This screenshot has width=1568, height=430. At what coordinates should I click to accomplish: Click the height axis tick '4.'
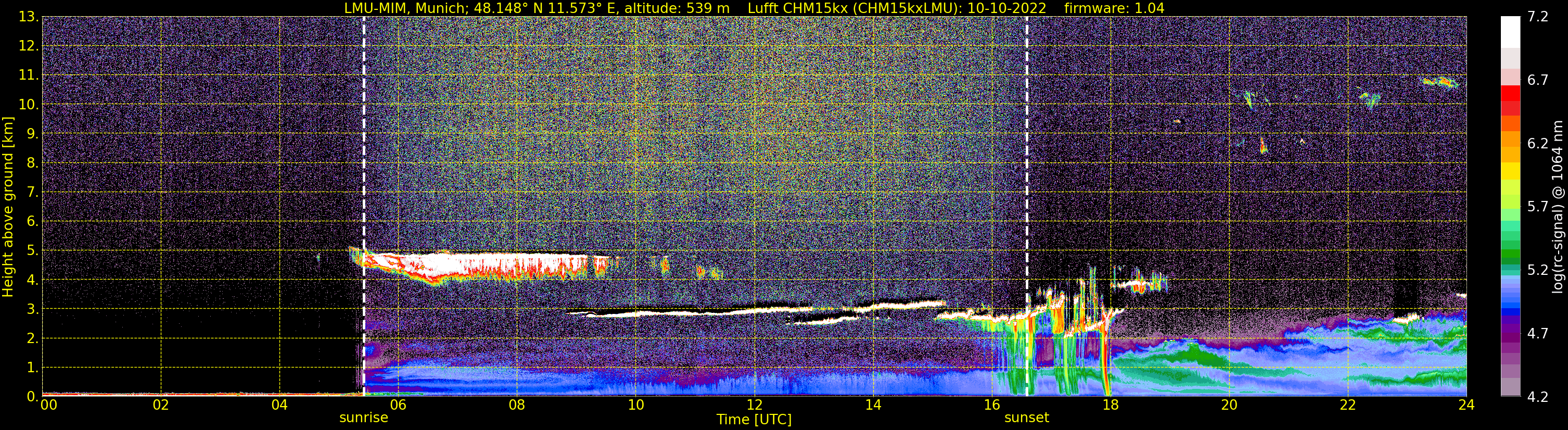(32, 280)
